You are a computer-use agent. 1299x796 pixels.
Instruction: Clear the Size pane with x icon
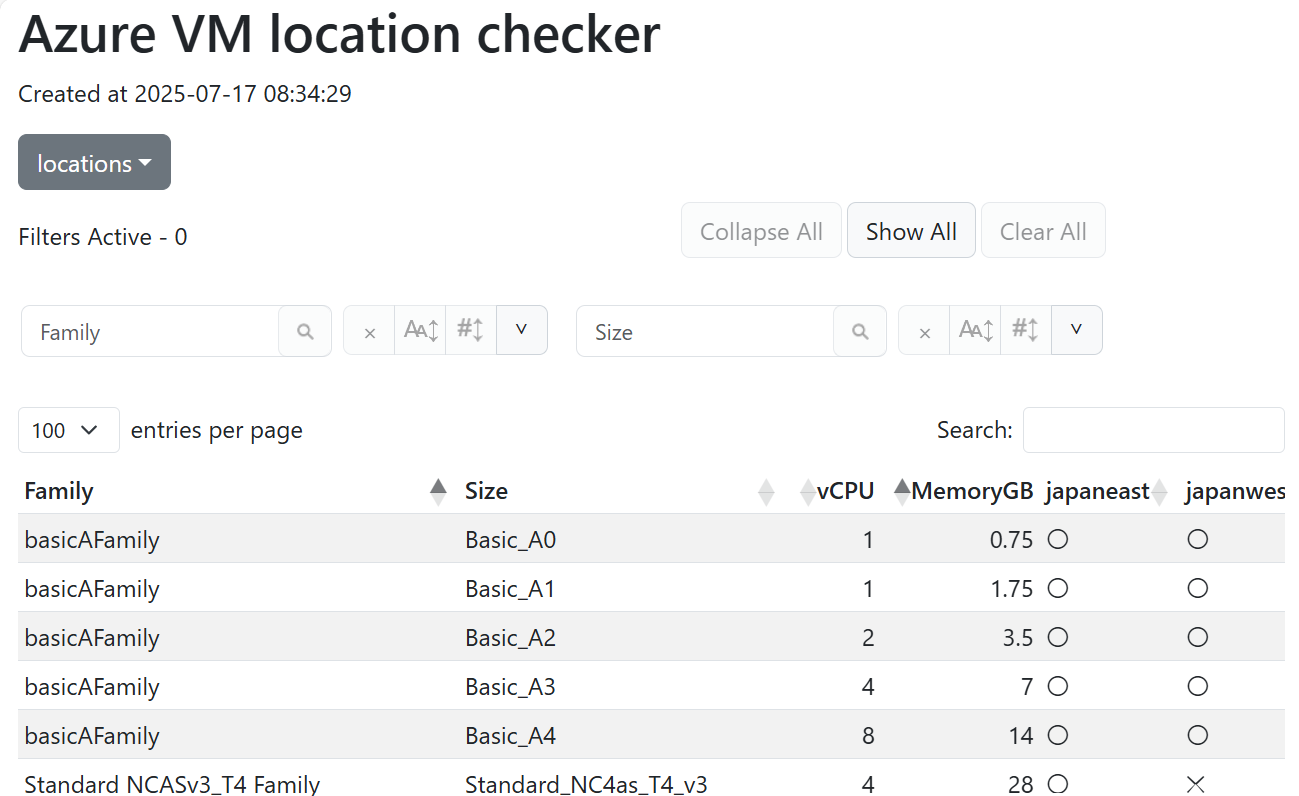925,332
